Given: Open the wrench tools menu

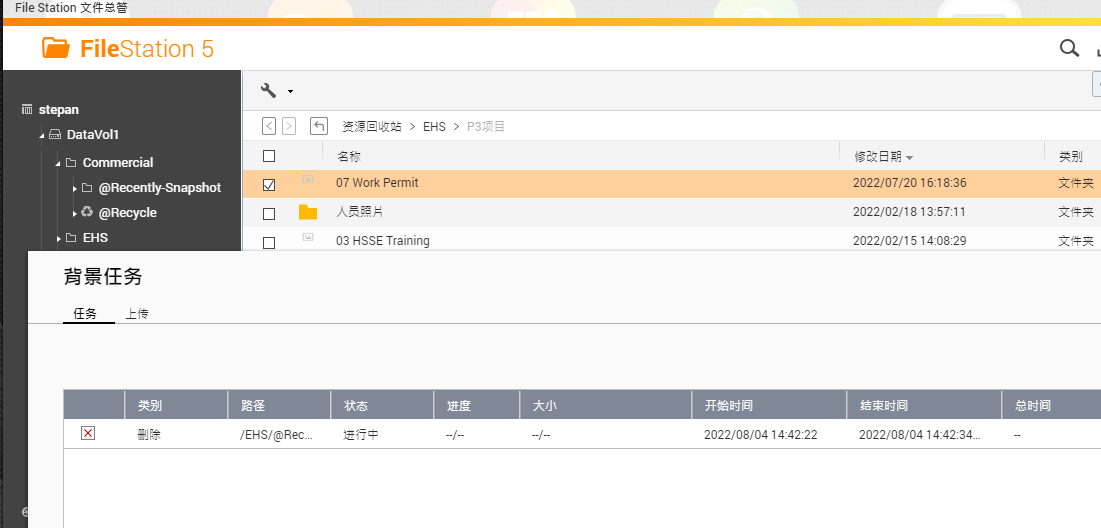Looking at the screenshot, I should (x=268, y=90).
